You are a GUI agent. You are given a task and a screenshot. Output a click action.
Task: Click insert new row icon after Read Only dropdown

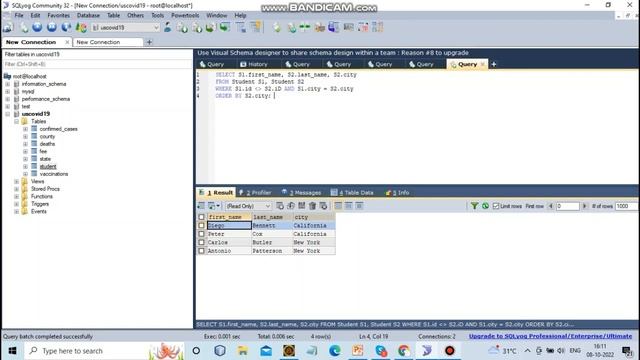pos(280,206)
